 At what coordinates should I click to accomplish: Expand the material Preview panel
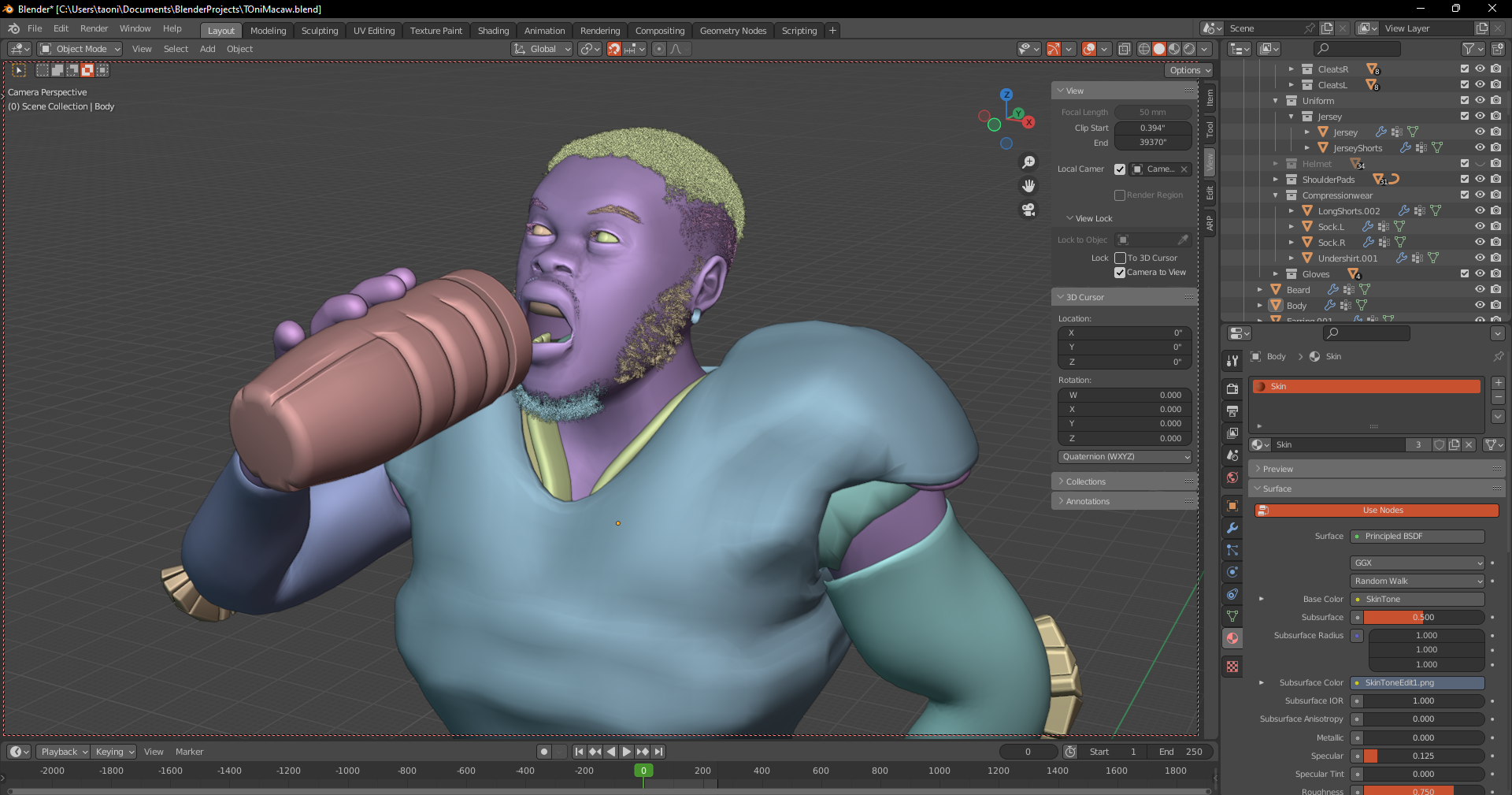pyautogui.click(x=1377, y=469)
